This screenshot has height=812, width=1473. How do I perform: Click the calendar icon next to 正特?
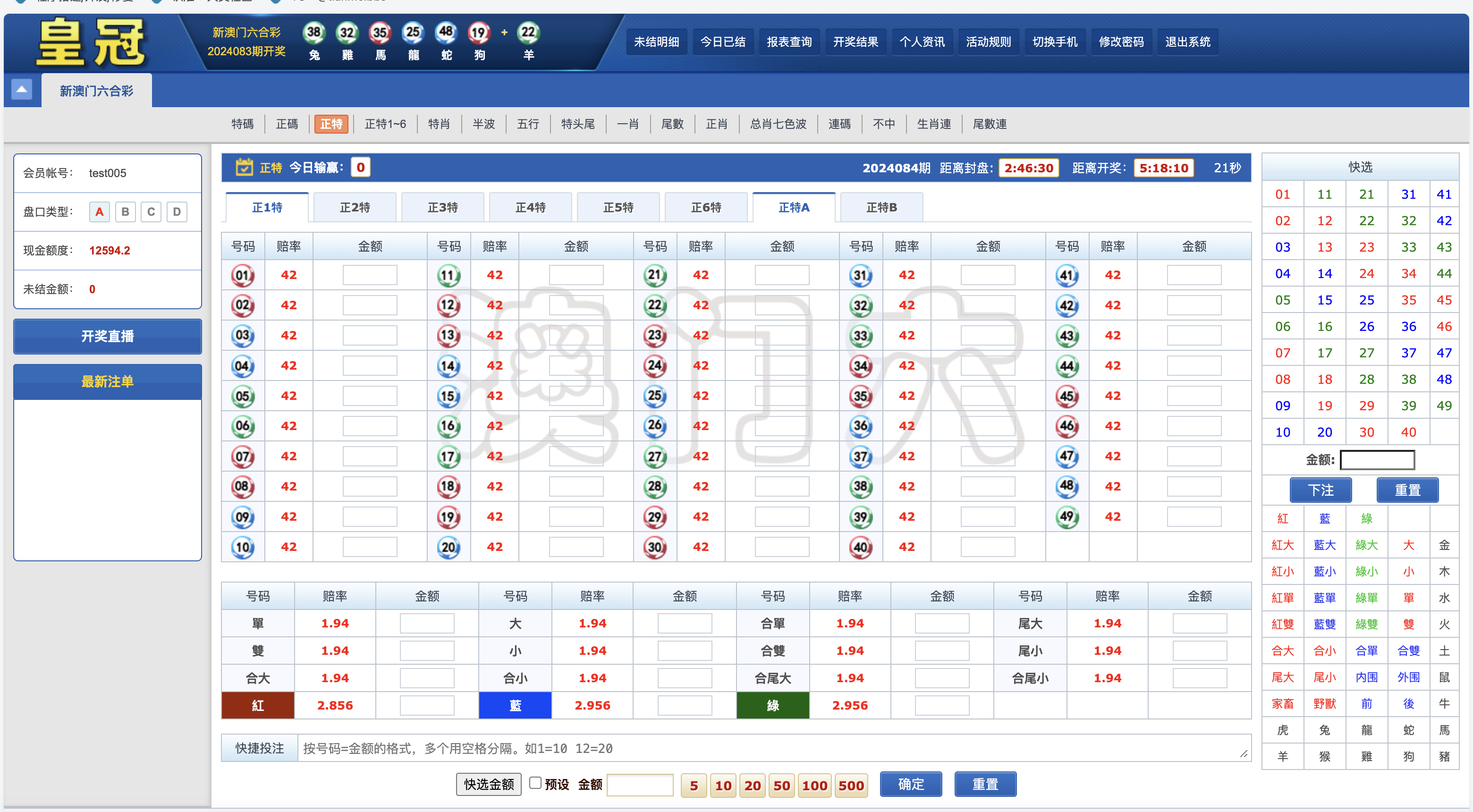click(244, 167)
